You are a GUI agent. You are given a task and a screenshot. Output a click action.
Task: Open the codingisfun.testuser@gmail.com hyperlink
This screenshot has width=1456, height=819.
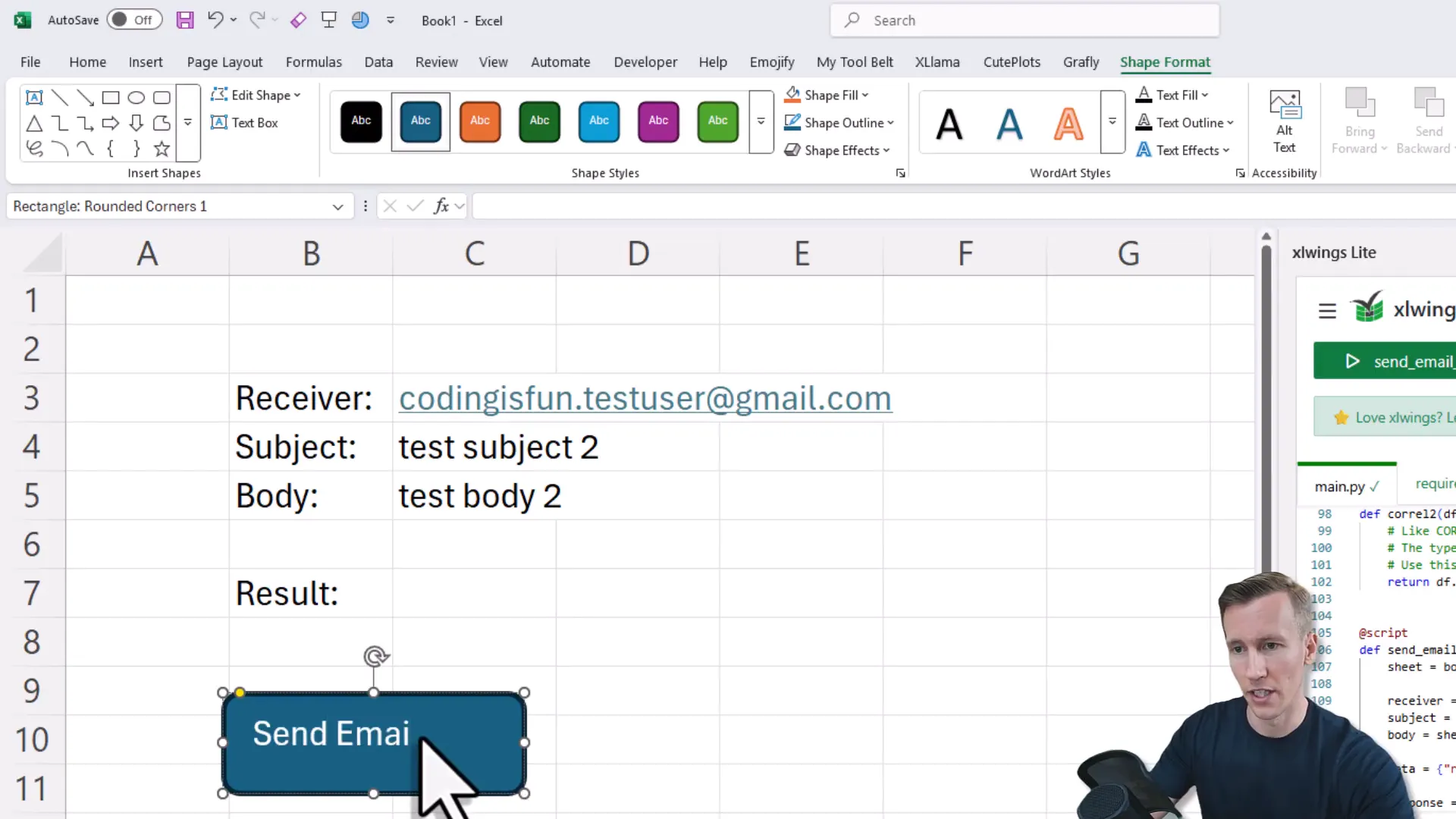645,397
